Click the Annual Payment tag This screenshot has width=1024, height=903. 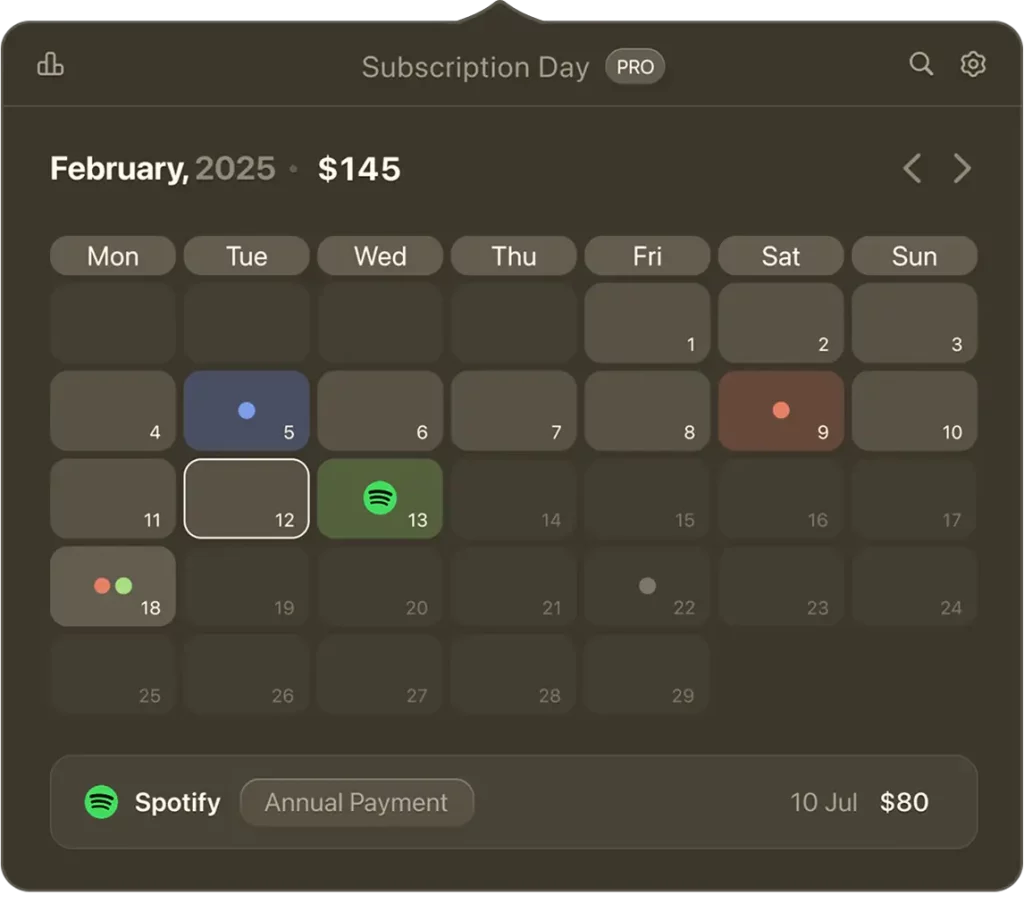(357, 802)
